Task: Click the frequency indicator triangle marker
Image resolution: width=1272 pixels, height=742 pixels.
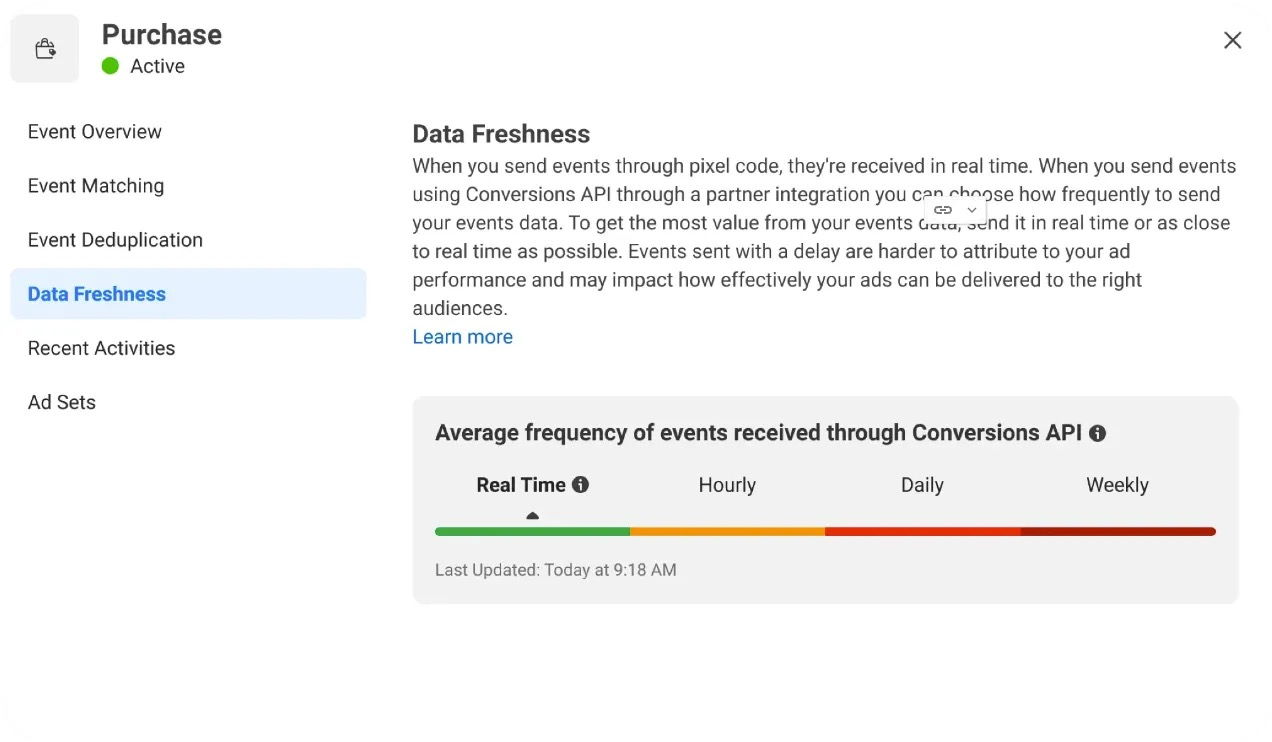Action: click(532, 516)
